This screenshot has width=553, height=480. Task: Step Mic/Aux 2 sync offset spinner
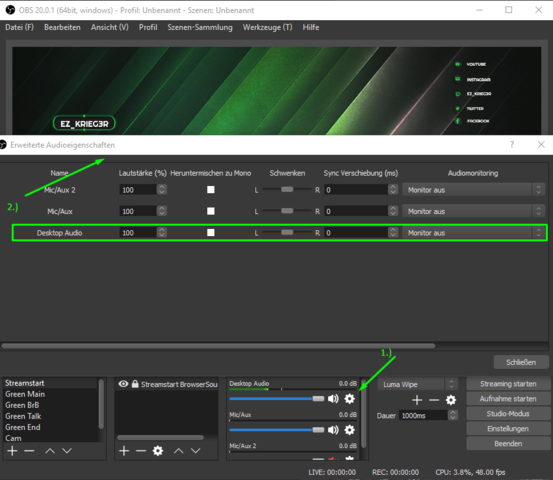coord(393,190)
